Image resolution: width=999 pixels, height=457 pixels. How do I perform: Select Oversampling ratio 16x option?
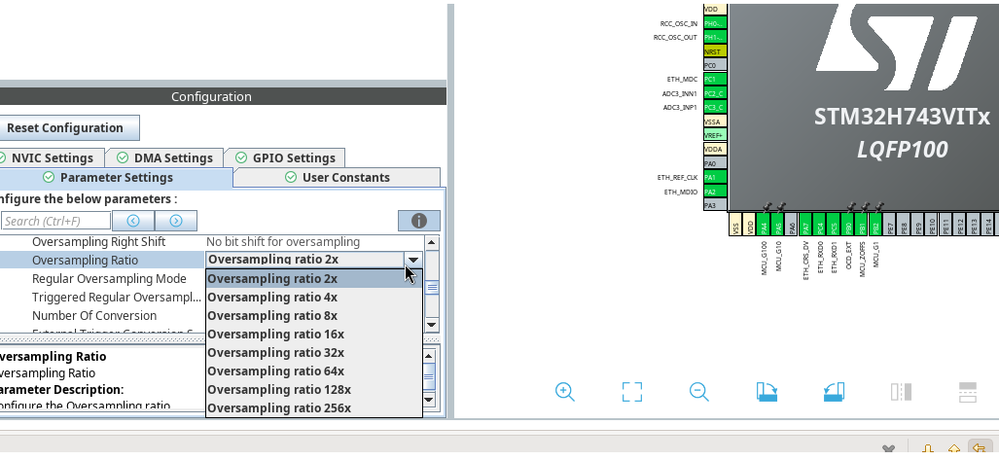pyautogui.click(x=313, y=334)
